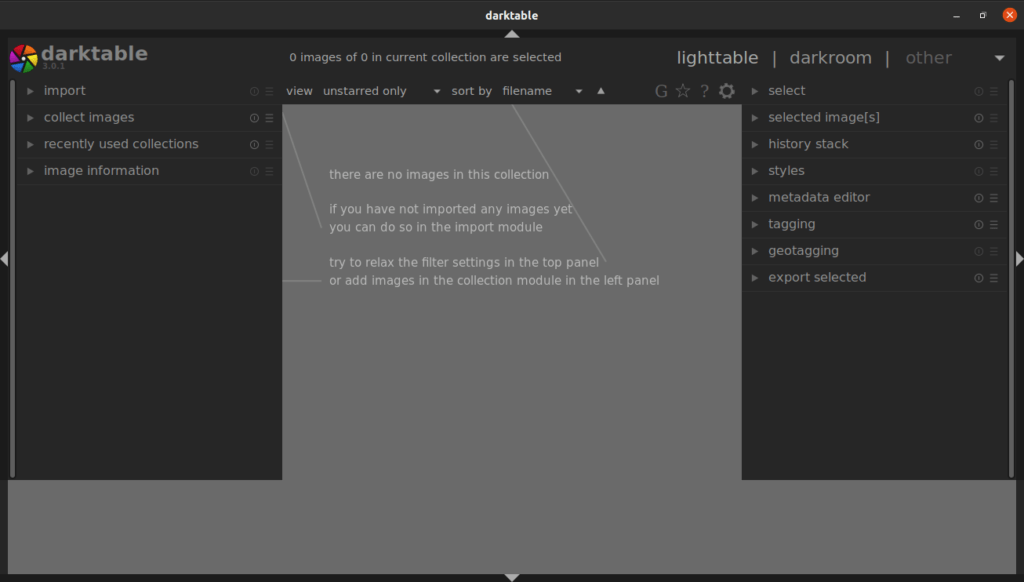Click the export selected reset icon

[978, 278]
